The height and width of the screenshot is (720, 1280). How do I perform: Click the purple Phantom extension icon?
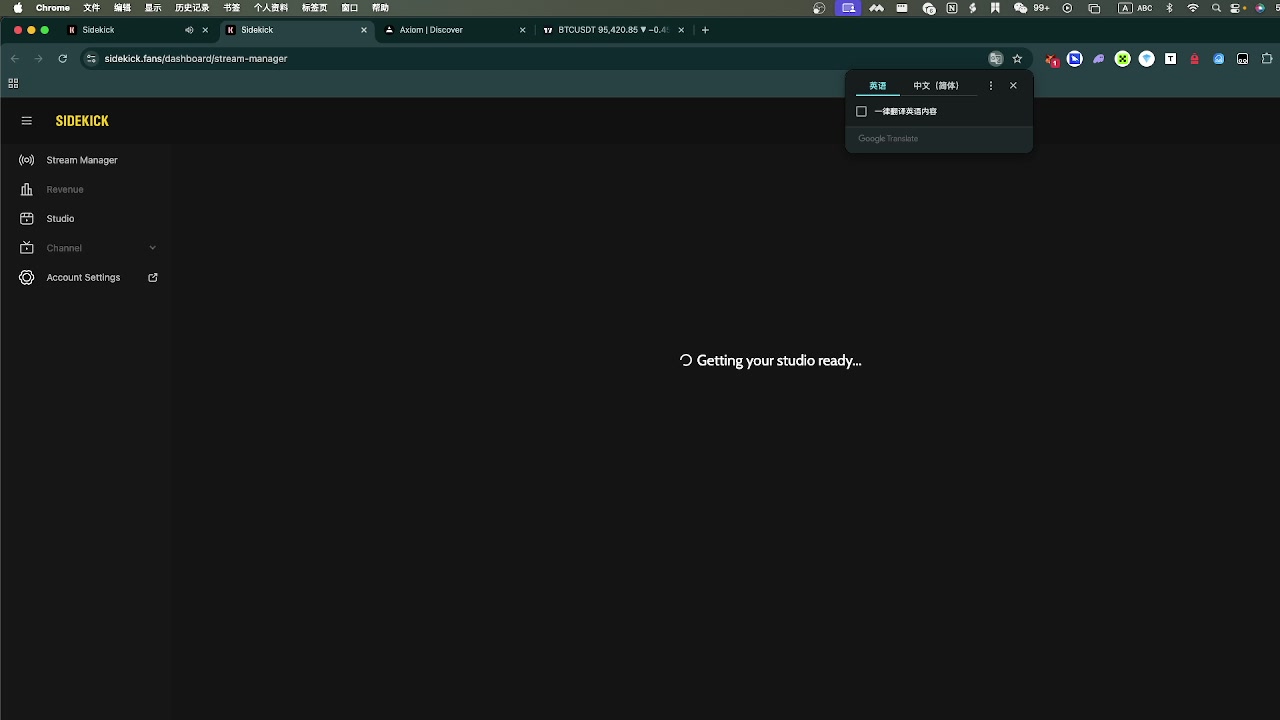coord(1099,59)
